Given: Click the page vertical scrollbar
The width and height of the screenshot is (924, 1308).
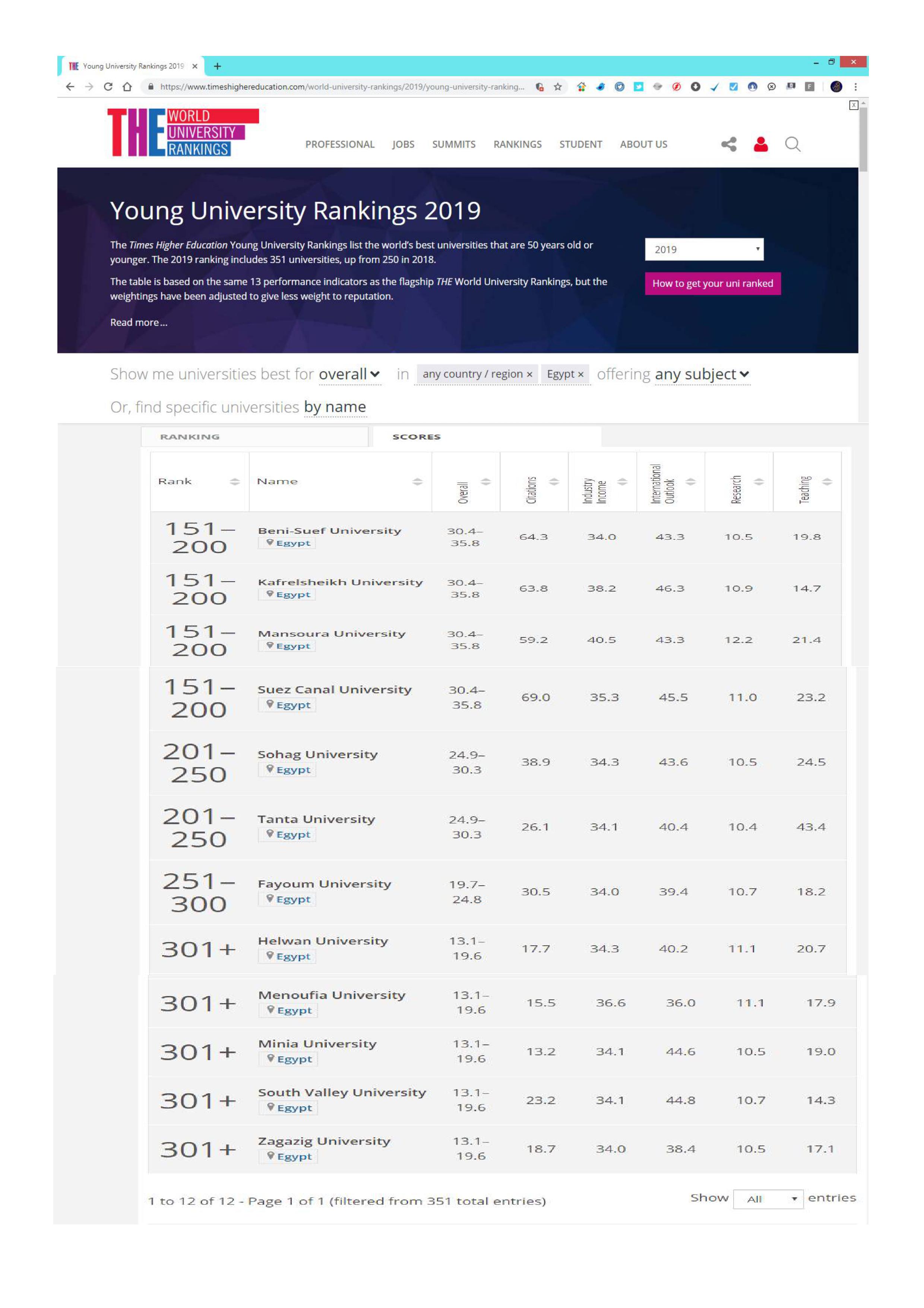Looking at the screenshot, I should (863, 139).
